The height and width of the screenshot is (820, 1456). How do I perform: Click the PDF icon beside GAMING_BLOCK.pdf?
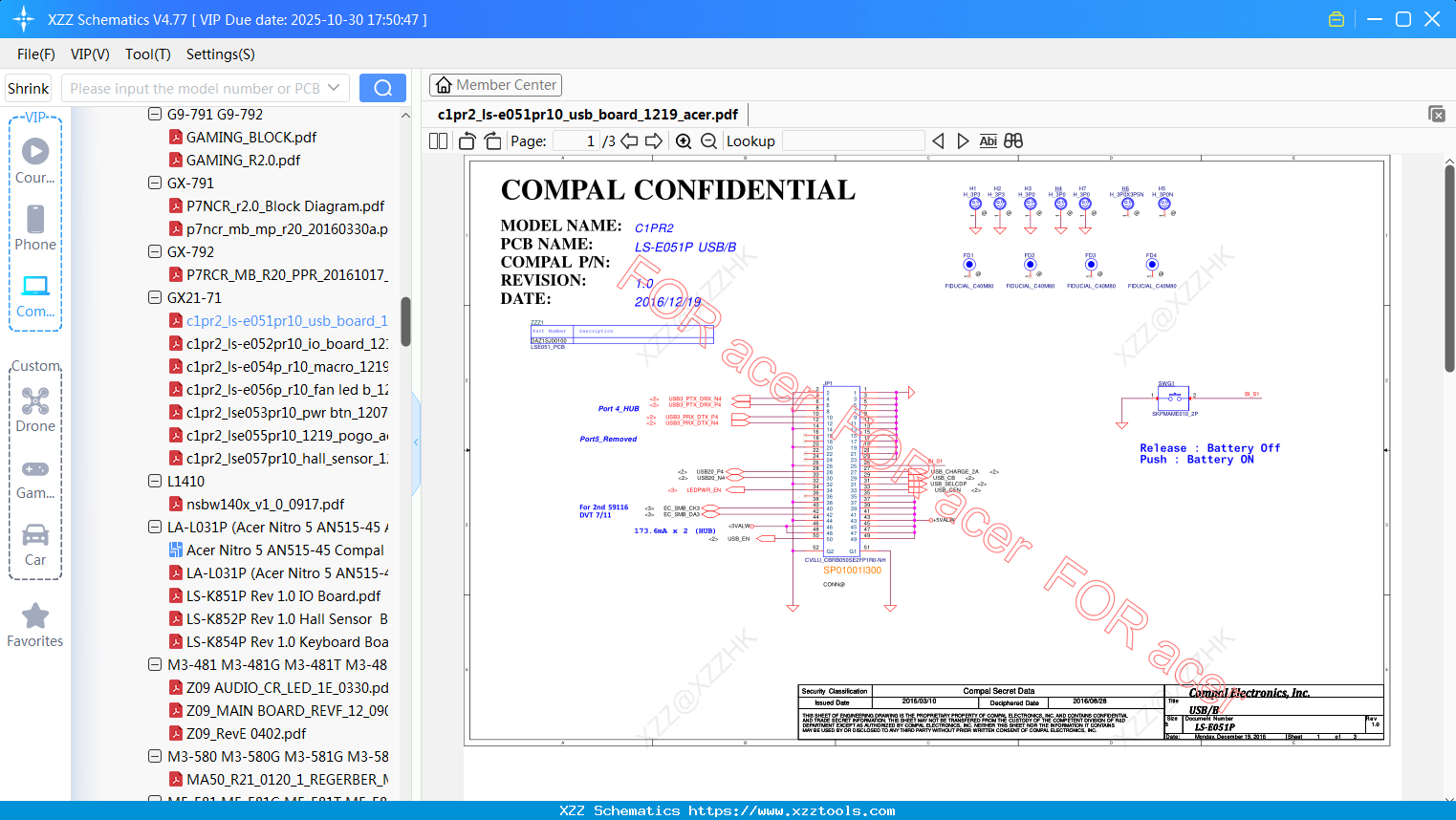point(176,137)
